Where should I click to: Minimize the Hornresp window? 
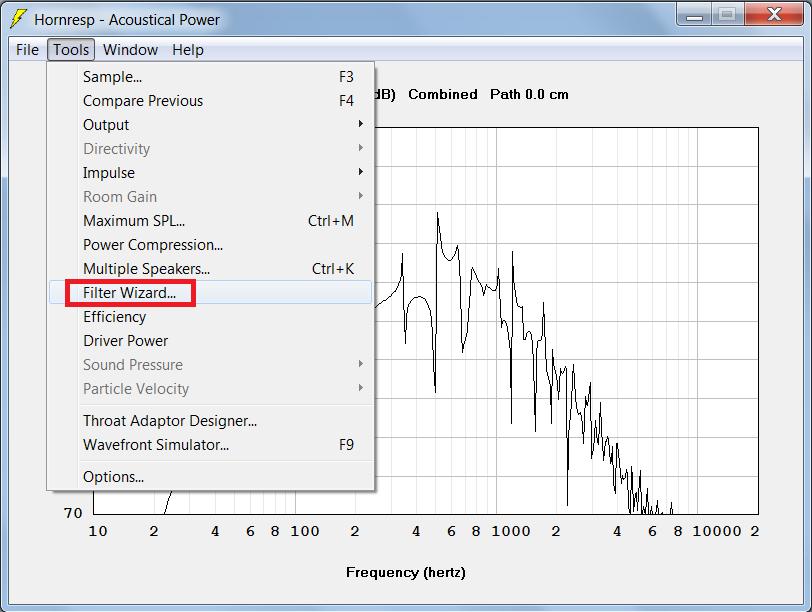pyautogui.click(x=694, y=14)
